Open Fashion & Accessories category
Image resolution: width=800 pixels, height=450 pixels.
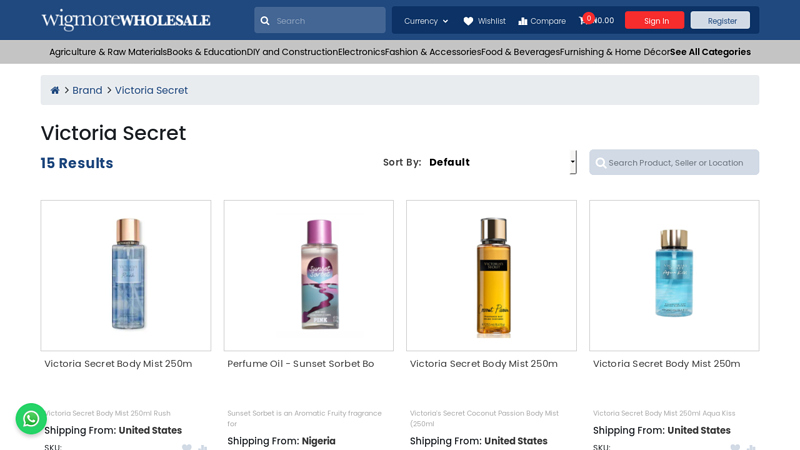433,52
